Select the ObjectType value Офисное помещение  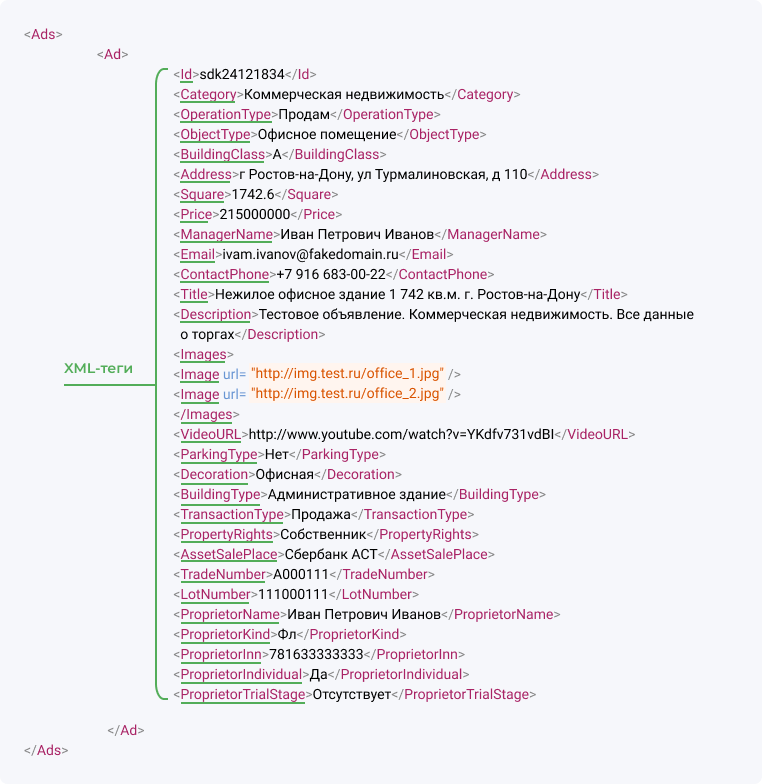click(327, 134)
